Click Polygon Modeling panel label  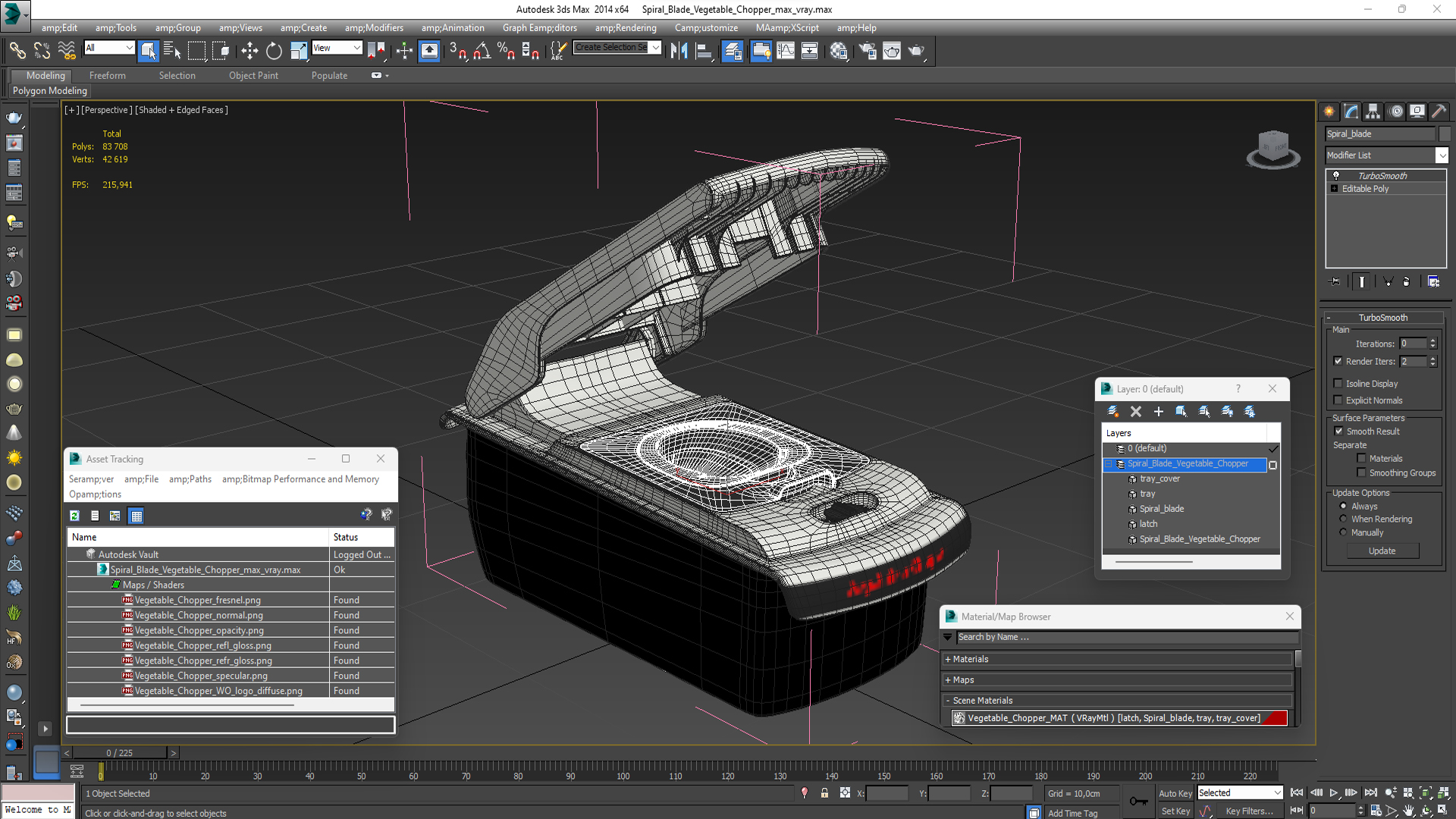49,90
